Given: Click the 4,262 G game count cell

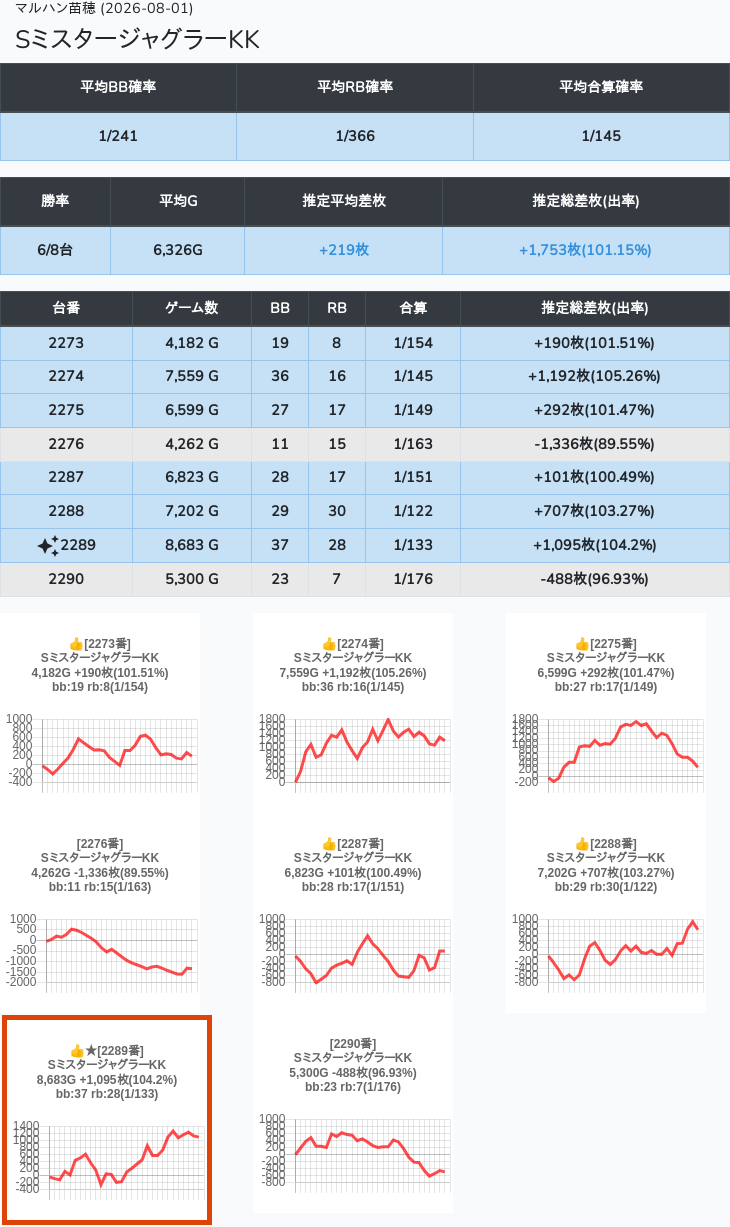Looking at the screenshot, I should point(192,444).
